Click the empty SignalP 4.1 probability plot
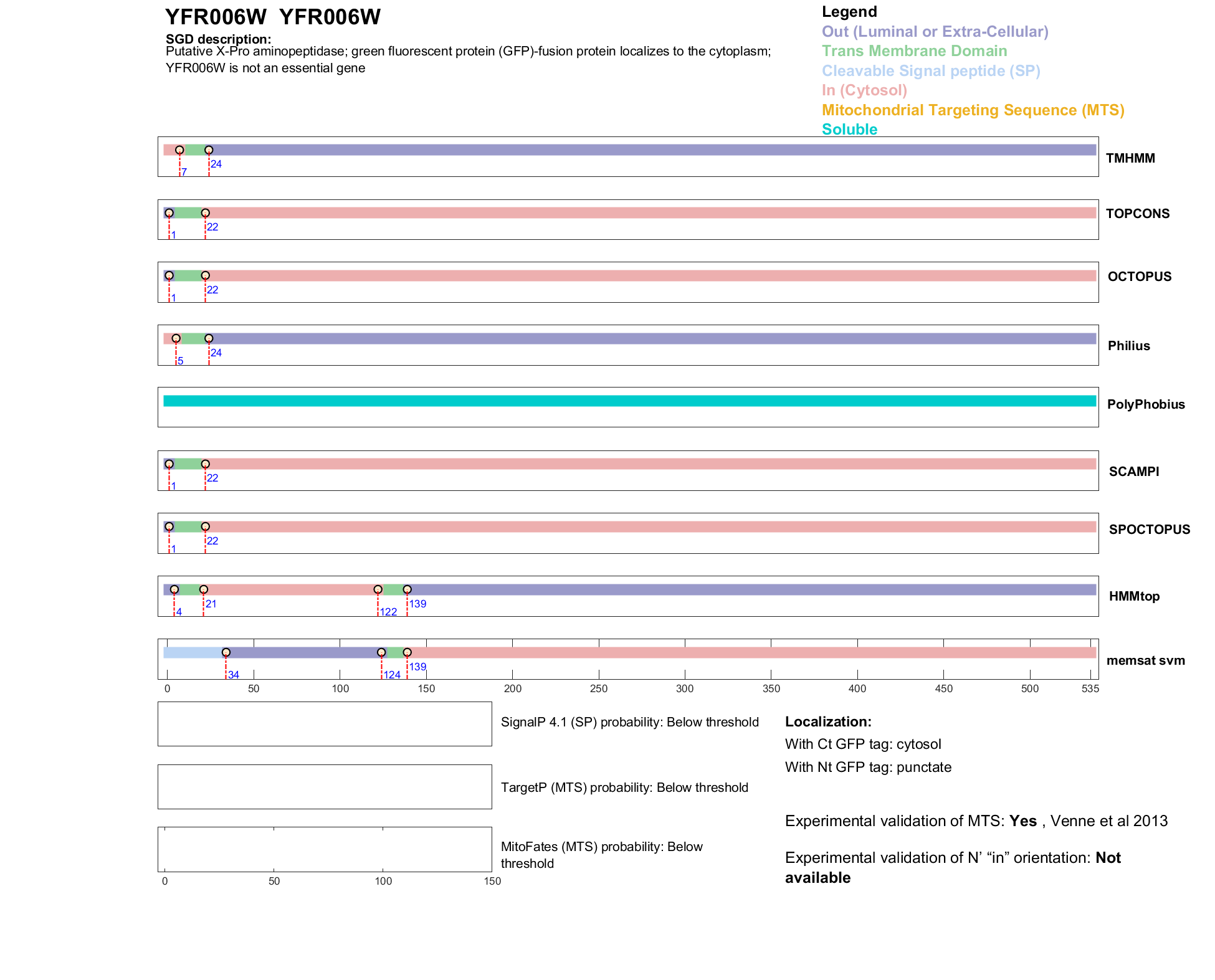1215x980 pixels. click(325, 724)
